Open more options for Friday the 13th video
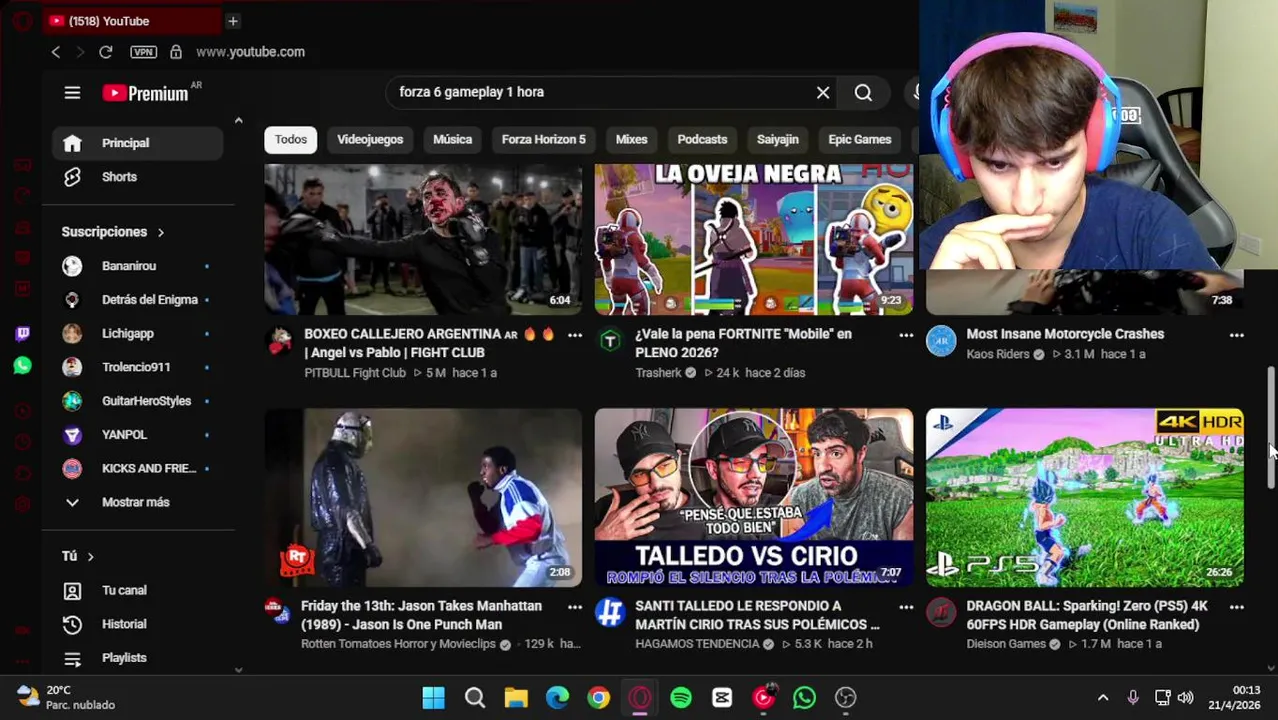1278x720 pixels. [x=575, y=607]
